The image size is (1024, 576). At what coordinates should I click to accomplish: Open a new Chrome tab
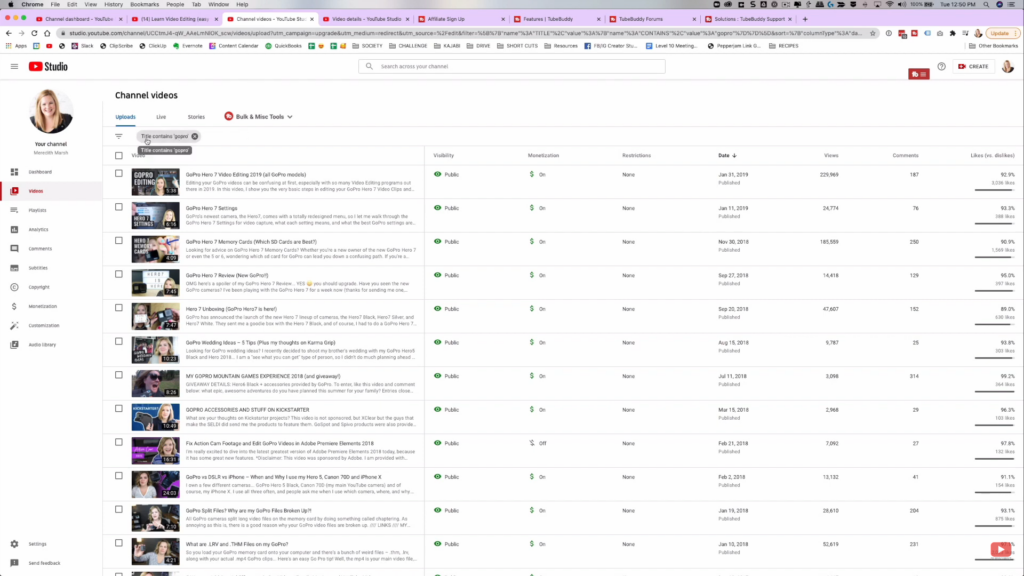(805, 19)
